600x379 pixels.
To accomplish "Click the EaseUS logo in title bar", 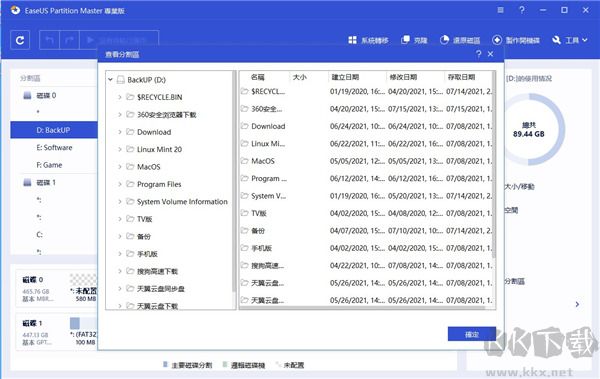I will [15, 10].
